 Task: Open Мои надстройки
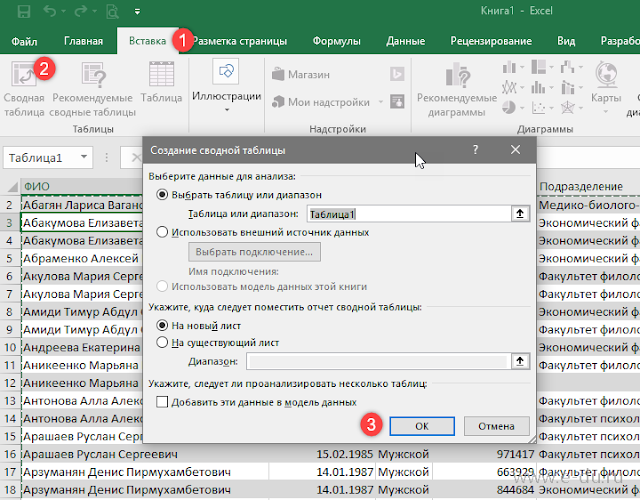pyautogui.click(x=321, y=102)
